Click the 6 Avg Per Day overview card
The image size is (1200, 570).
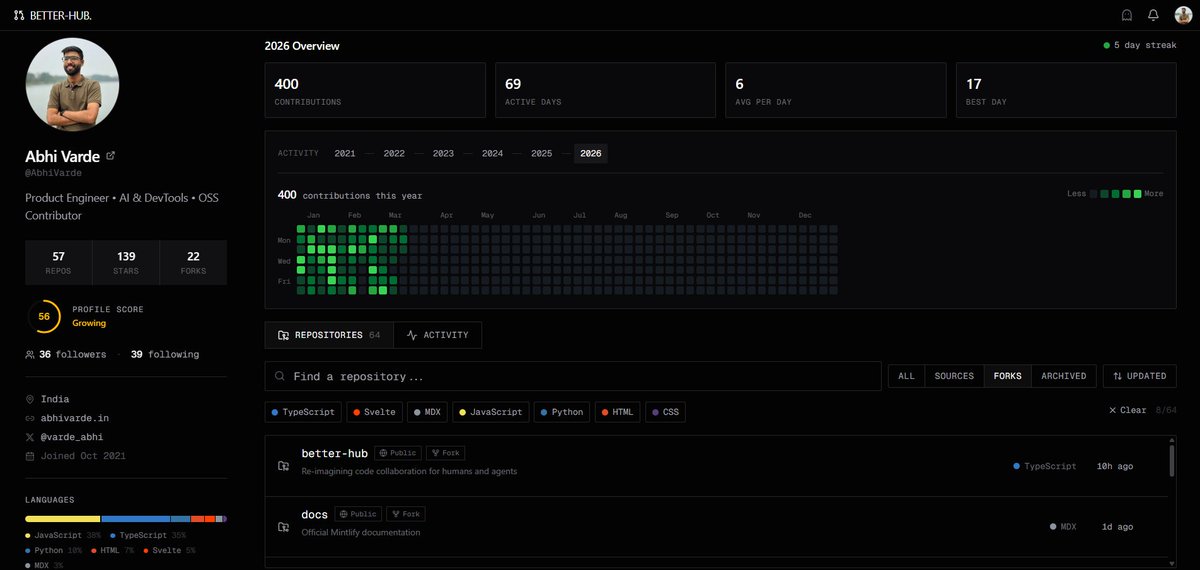[835, 91]
